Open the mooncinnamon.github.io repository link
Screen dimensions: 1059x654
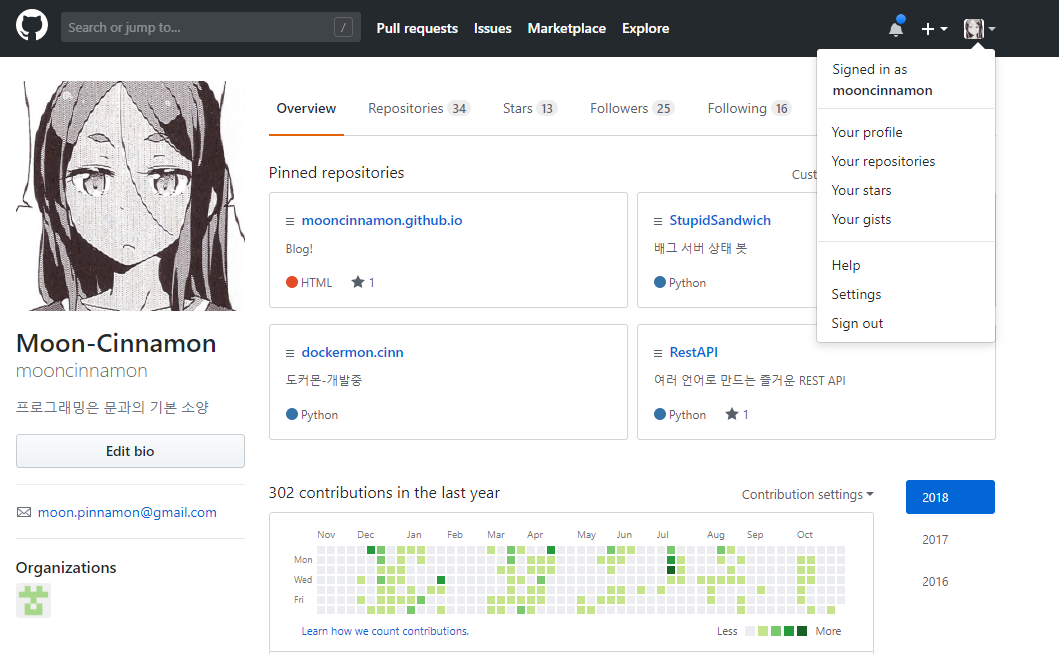pos(381,220)
